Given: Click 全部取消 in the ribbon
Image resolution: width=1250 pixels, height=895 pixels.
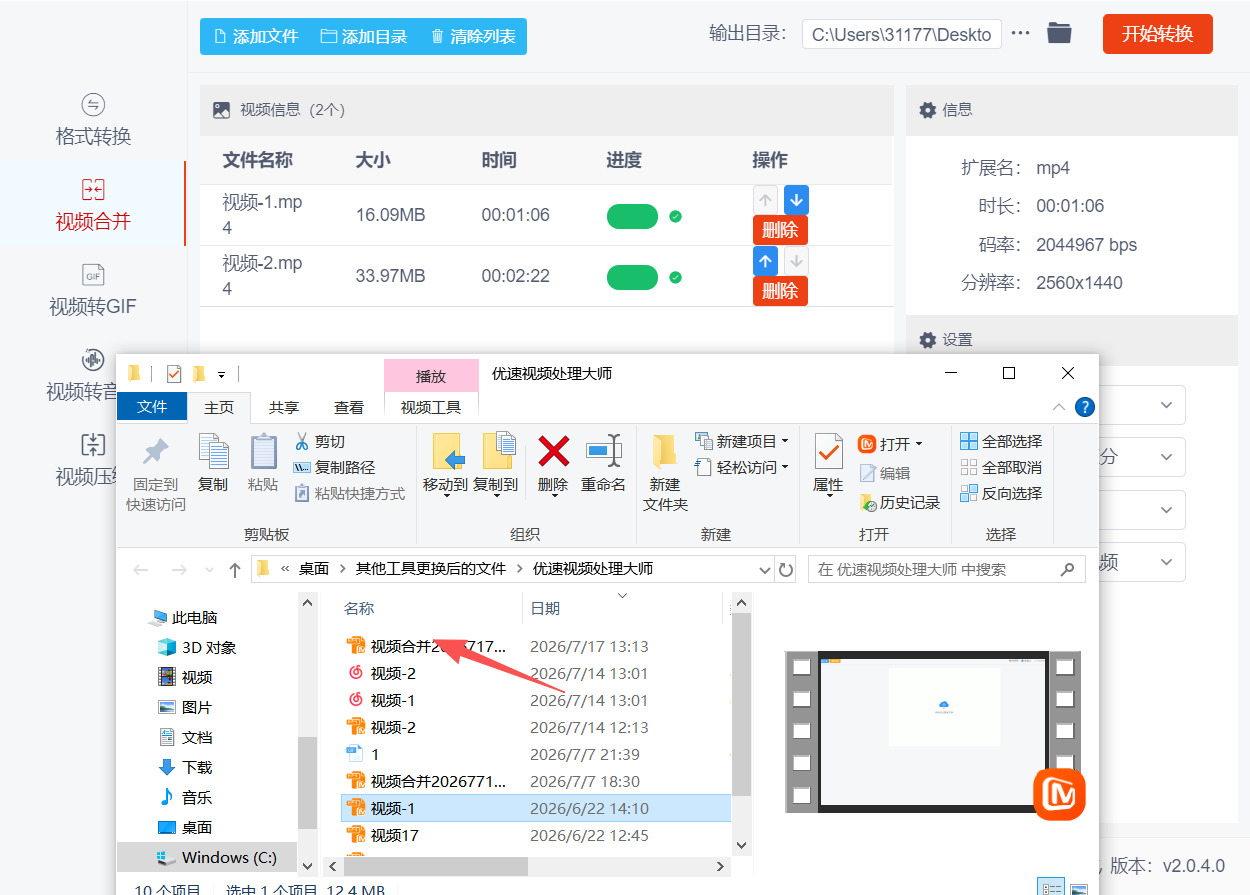Looking at the screenshot, I should point(1001,467).
